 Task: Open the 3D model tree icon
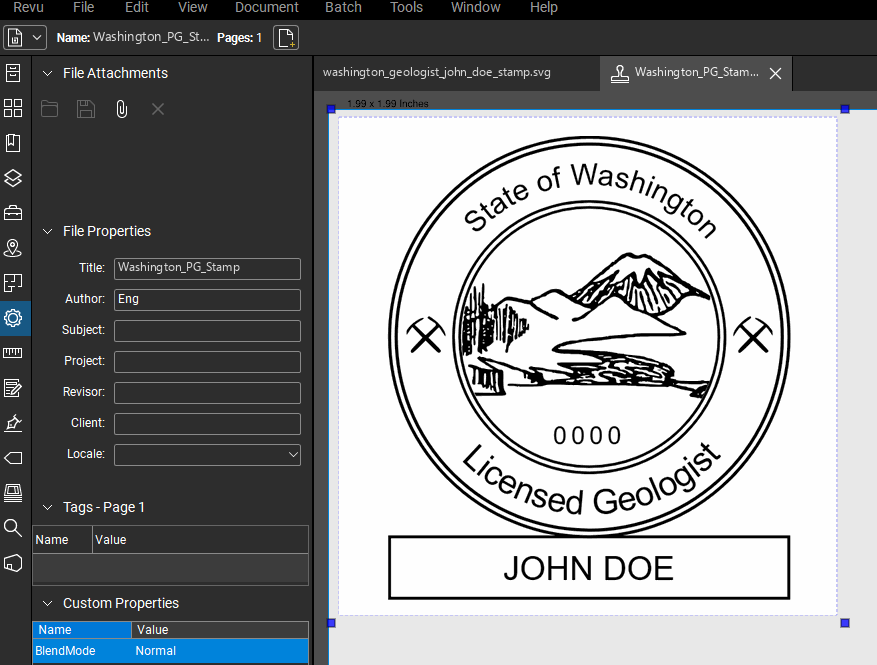pos(13,563)
